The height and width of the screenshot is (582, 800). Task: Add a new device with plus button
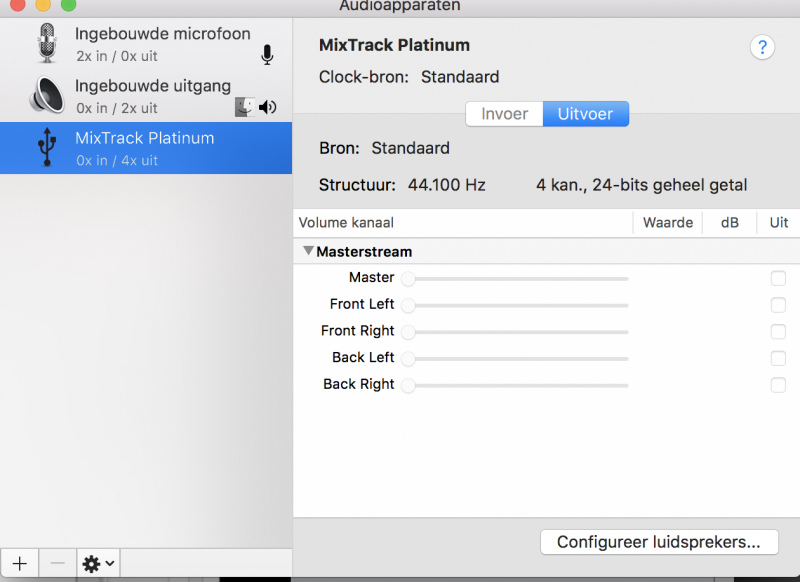pyautogui.click(x=19, y=564)
